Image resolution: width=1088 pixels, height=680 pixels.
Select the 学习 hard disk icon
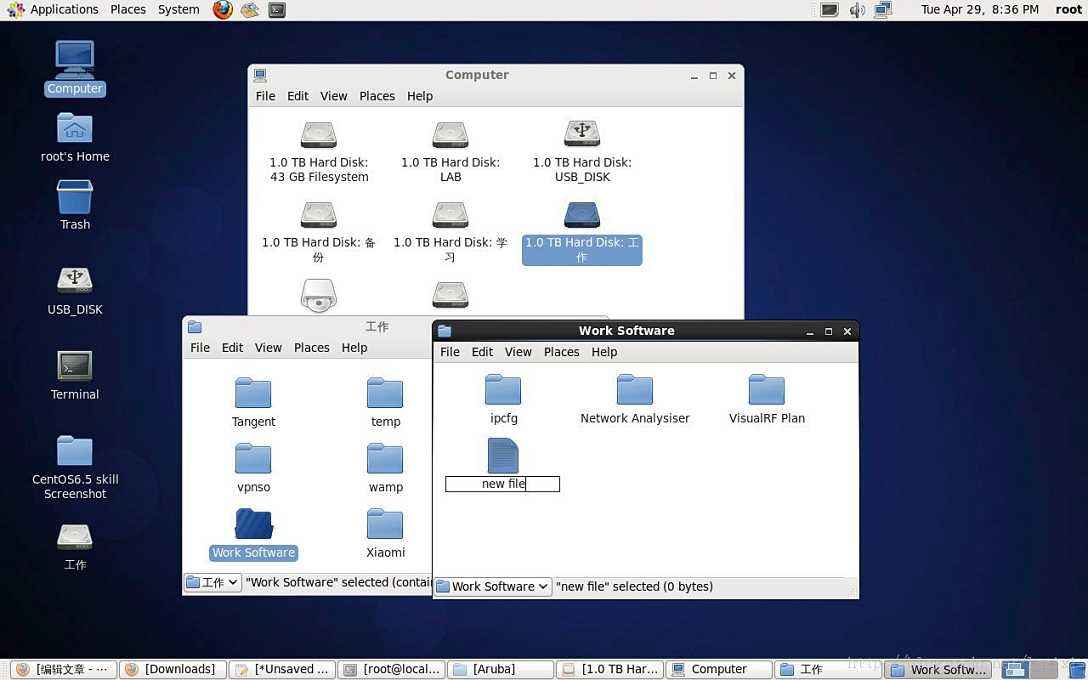(450, 232)
